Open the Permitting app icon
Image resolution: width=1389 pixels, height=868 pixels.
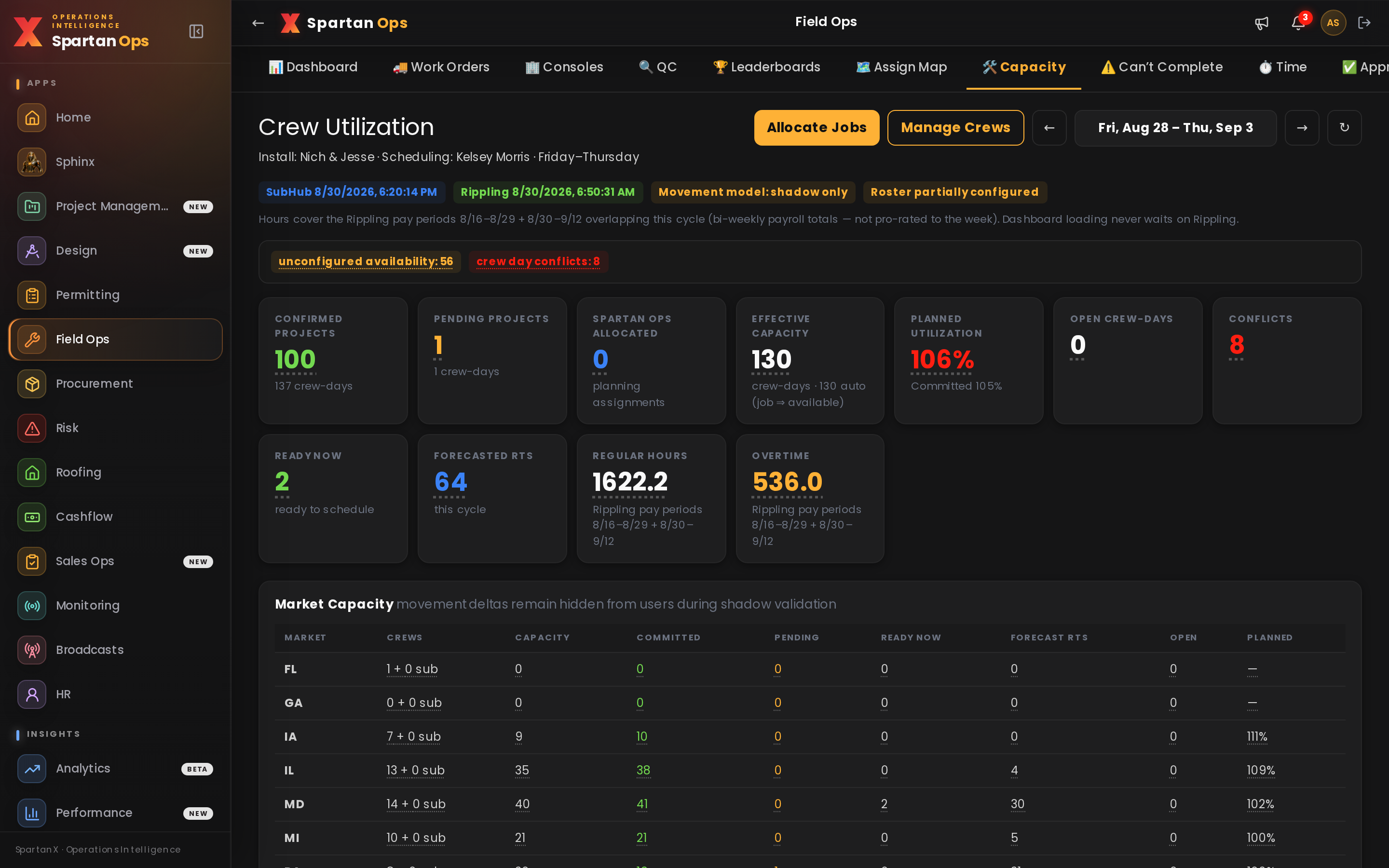point(32,295)
